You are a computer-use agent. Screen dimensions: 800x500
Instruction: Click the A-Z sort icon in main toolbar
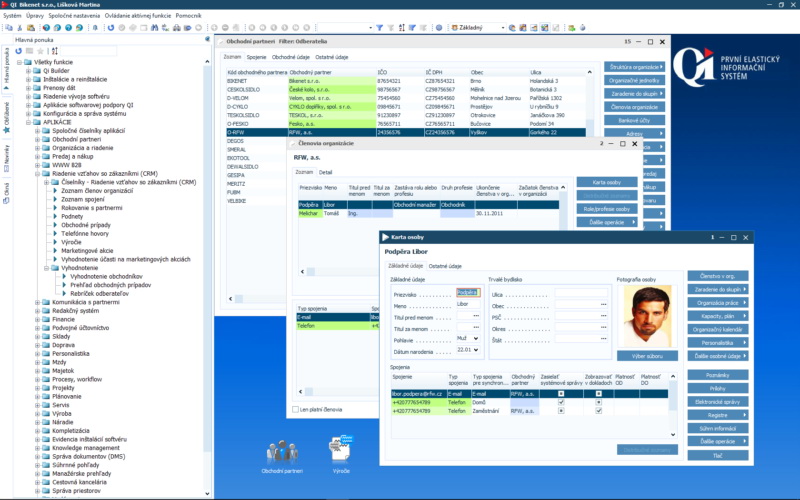(x=402, y=28)
